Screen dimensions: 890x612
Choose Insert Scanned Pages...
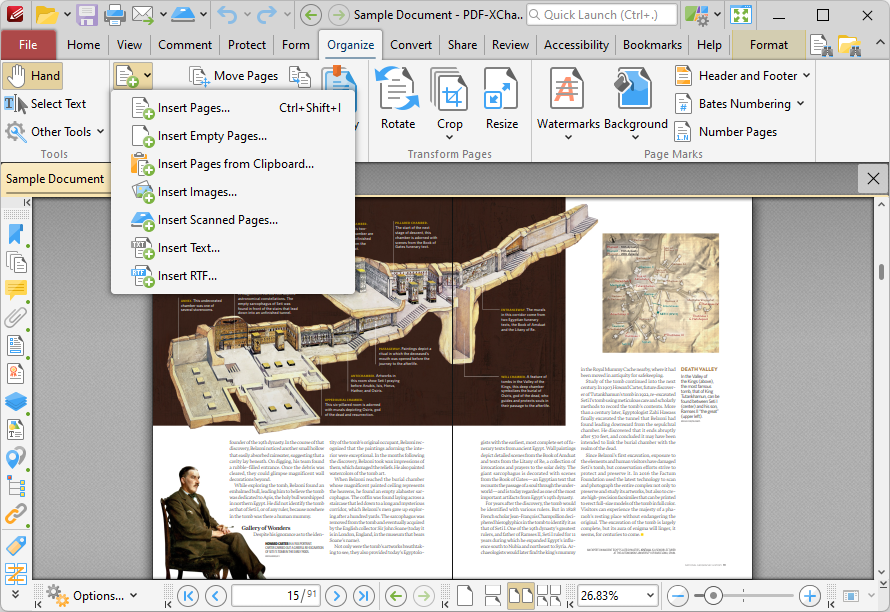[233, 220]
